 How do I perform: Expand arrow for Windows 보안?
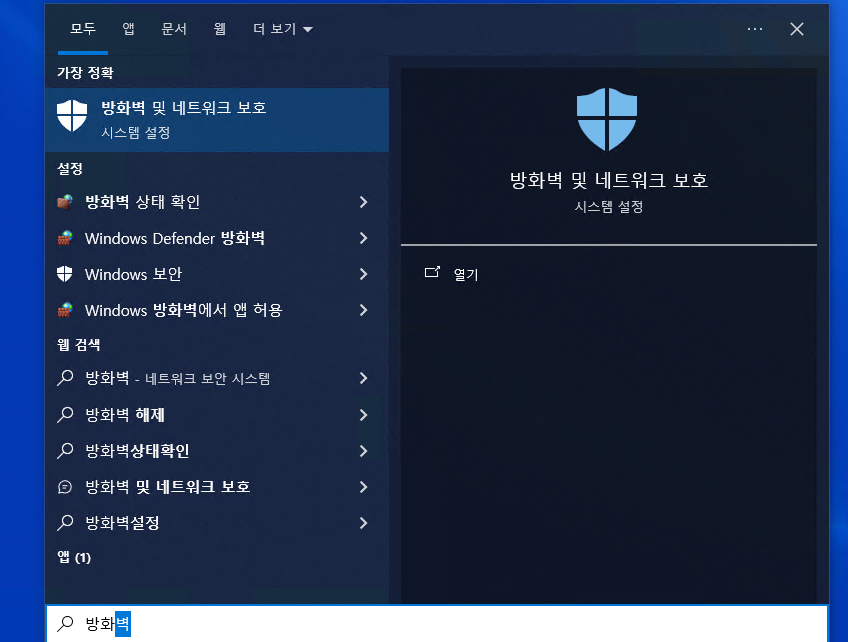pyautogui.click(x=363, y=274)
